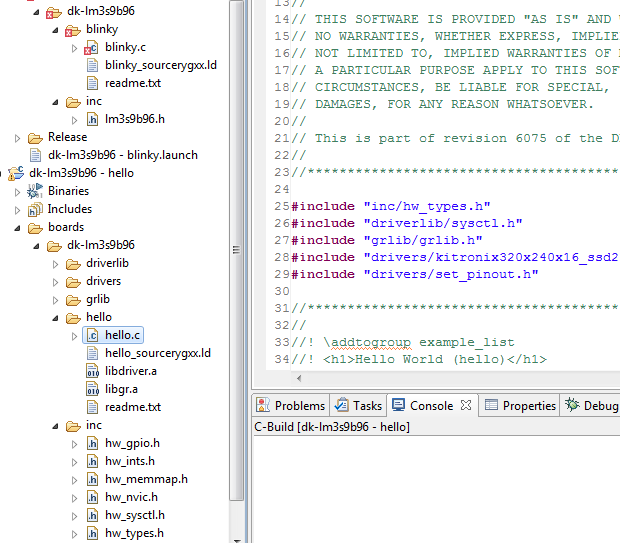Select readme.txt under the hello folder
This screenshot has width=620, height=543.
pyautogui.click(x=133, y=407)
